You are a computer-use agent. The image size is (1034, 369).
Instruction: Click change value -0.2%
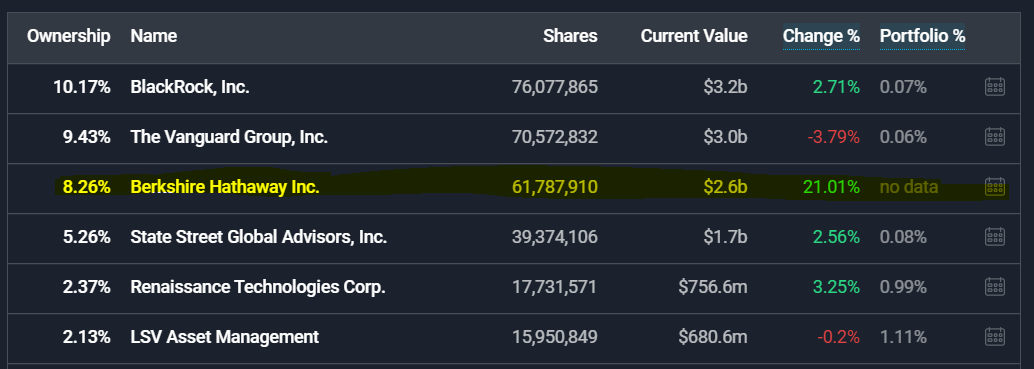point(839,337)
